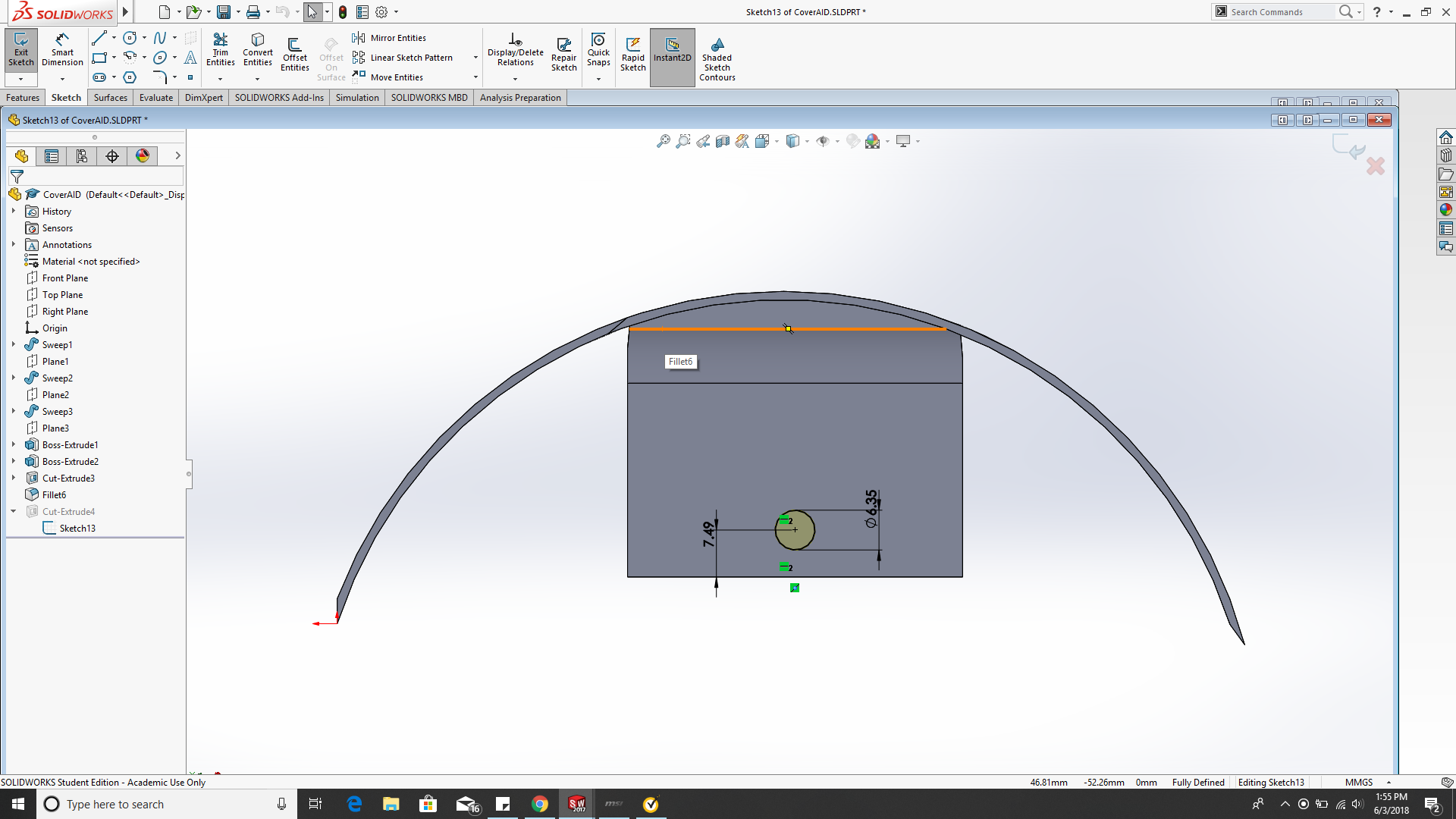The image size is (1456, 819).
Task: Switch to the Simulation tab
Action: pyautogui.click(x=357, y=98)
